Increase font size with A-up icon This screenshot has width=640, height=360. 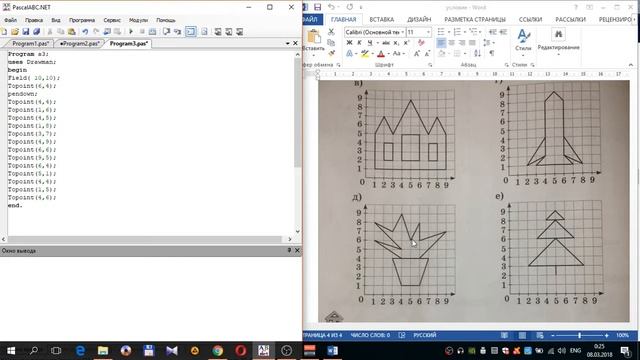(417, 53)
